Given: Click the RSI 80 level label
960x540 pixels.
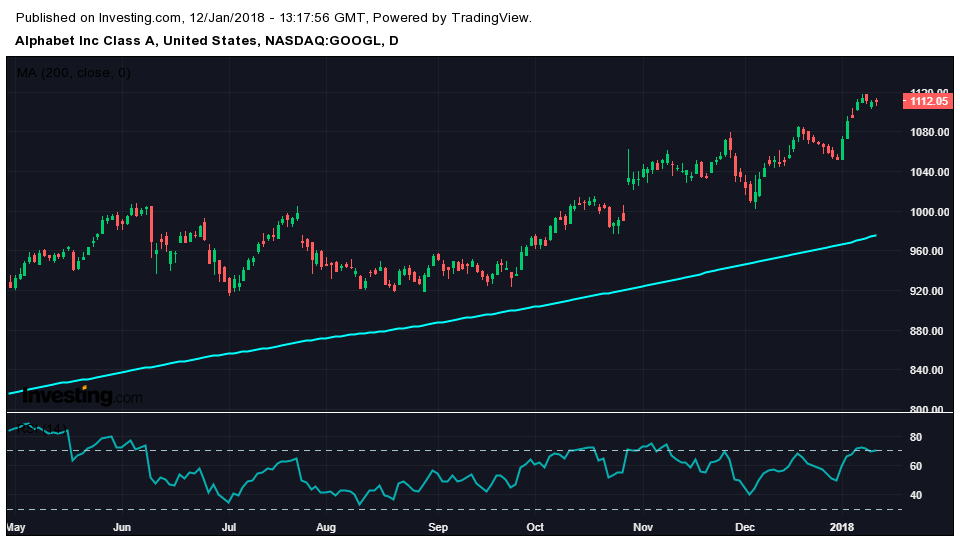Looking at the screenshot, I should coord(916,437).
